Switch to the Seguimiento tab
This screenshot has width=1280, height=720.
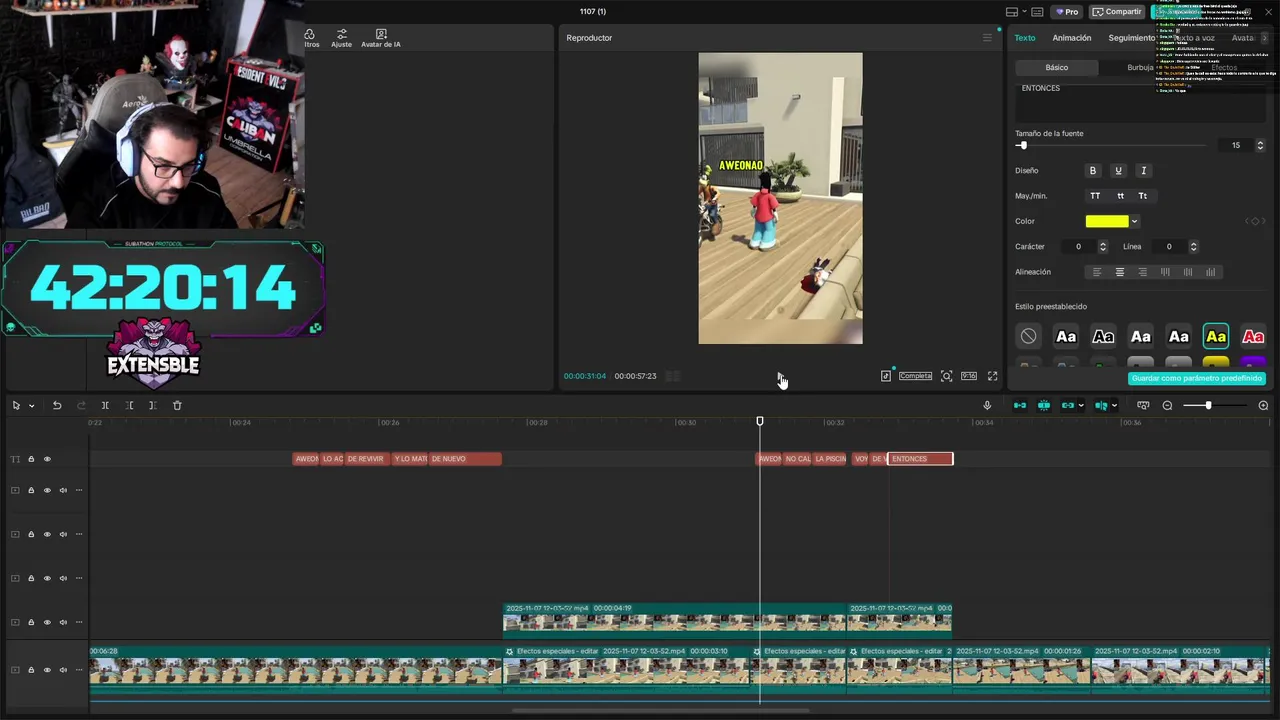pos(1131,38)
